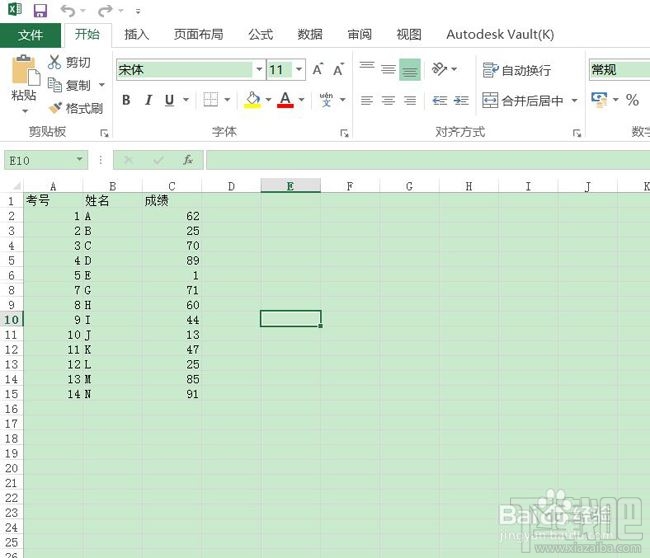Expand the 粘贴 paste options arrow

[25, 111]
